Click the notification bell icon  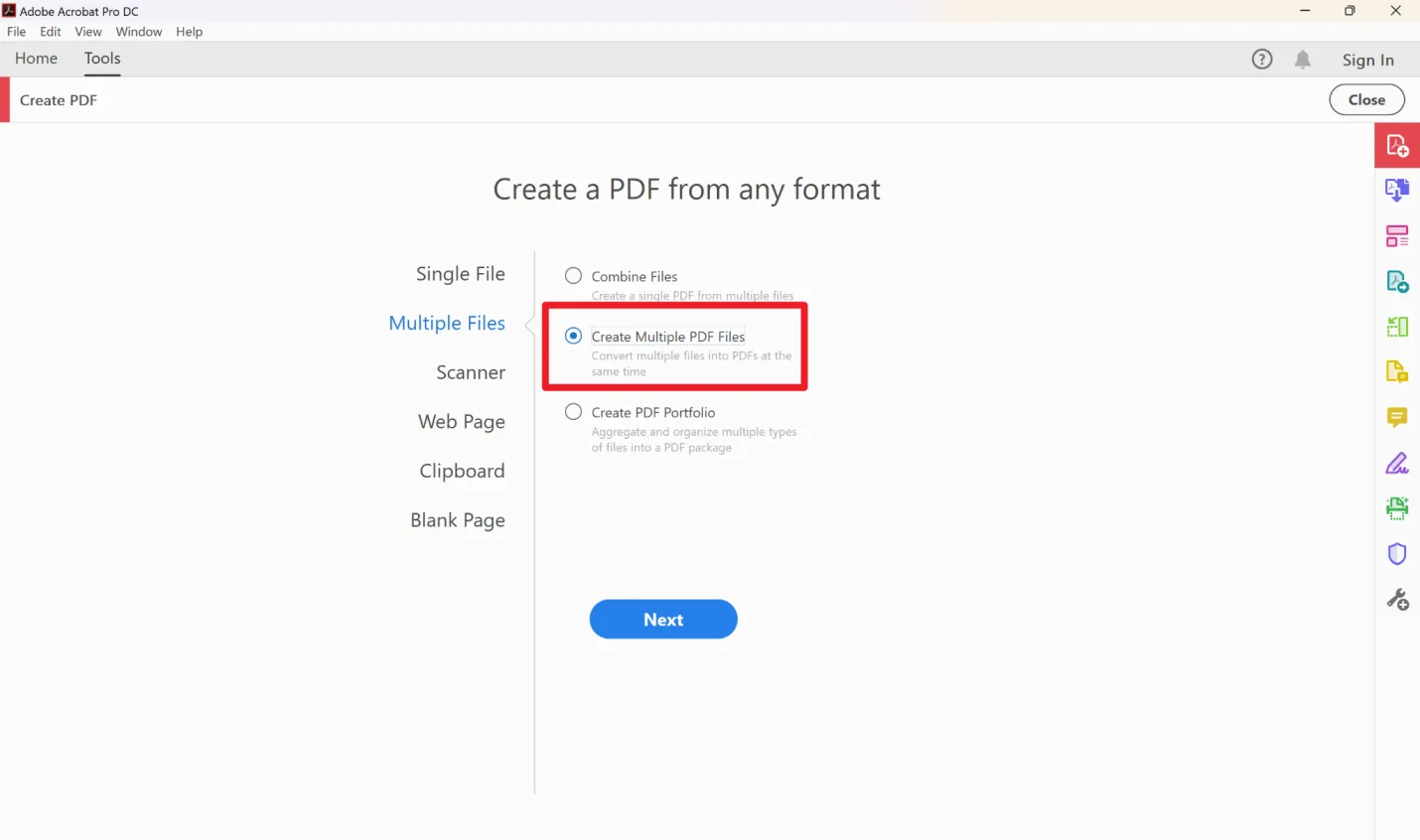1302,60
